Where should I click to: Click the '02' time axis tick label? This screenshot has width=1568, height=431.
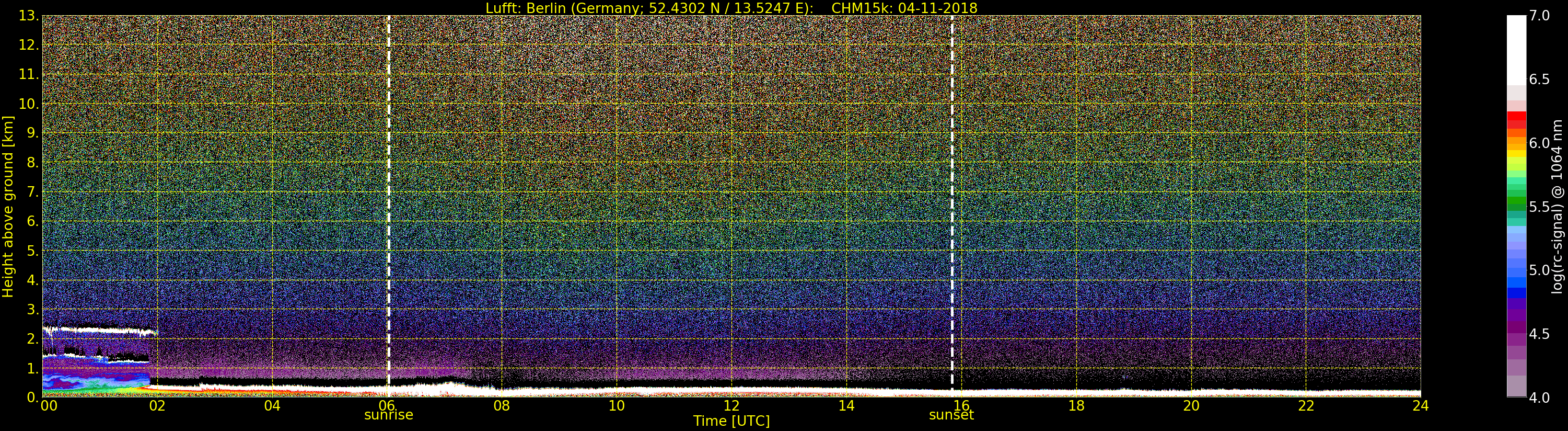(x=157, y=406)
